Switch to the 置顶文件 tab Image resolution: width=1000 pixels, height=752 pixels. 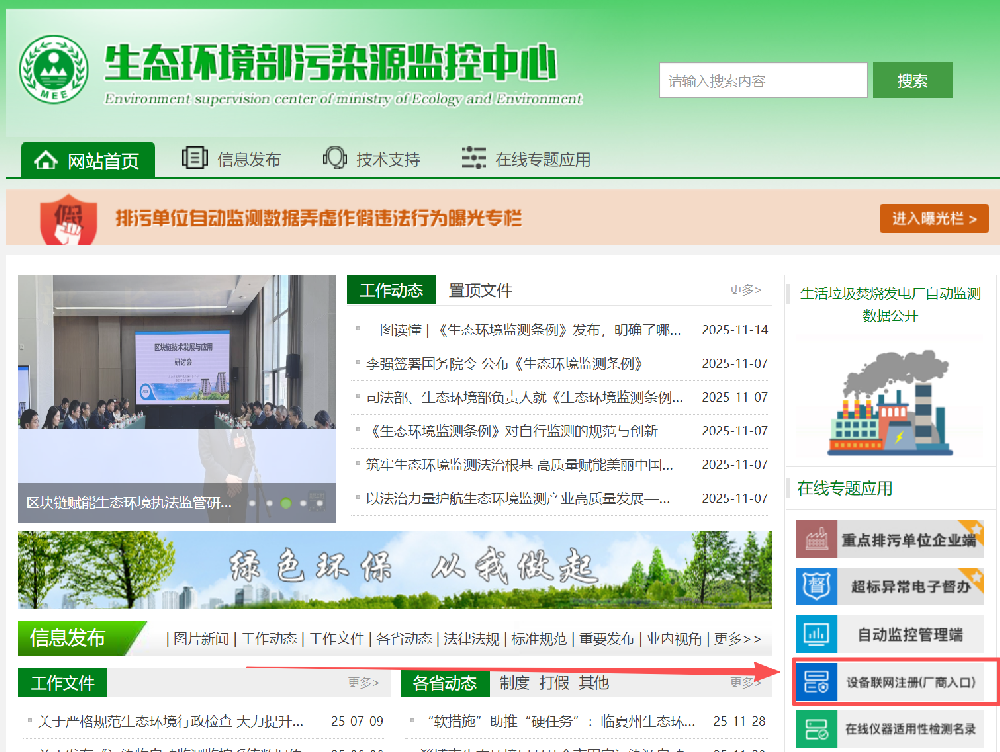pos(480,289)
